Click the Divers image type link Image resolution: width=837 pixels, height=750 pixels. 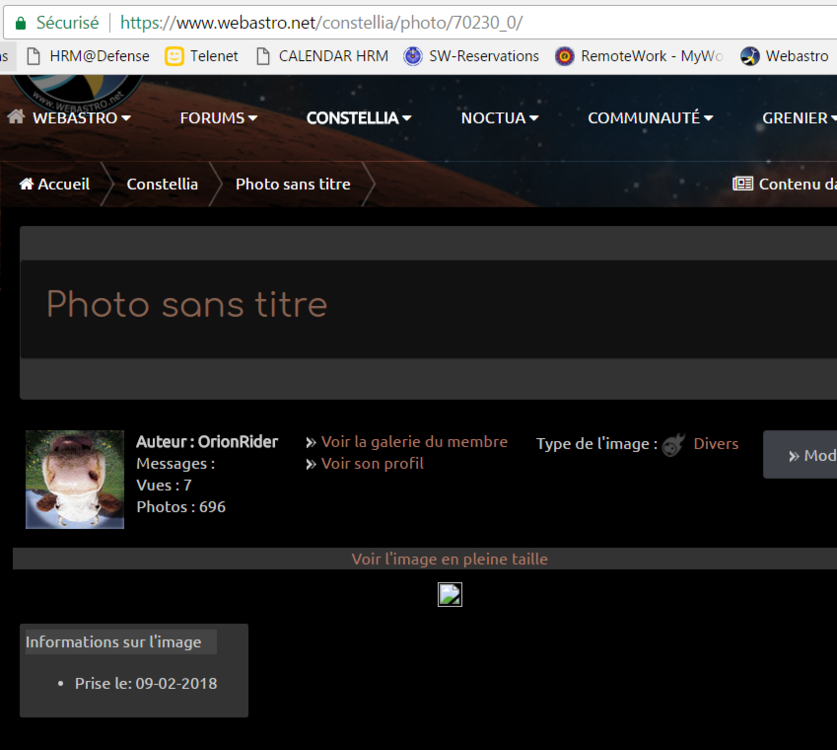(716, 444)
